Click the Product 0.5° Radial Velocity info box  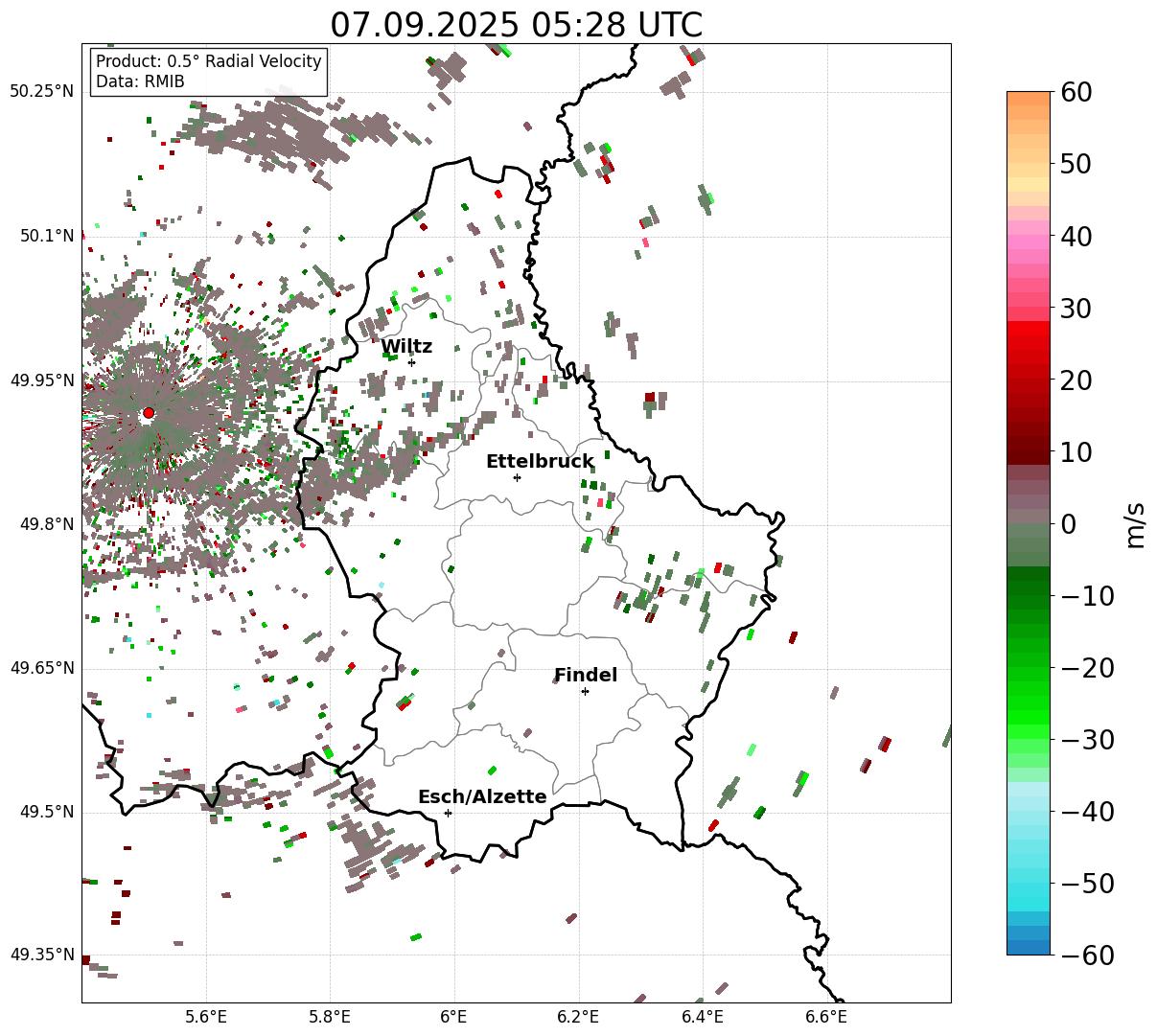[209, 72]
